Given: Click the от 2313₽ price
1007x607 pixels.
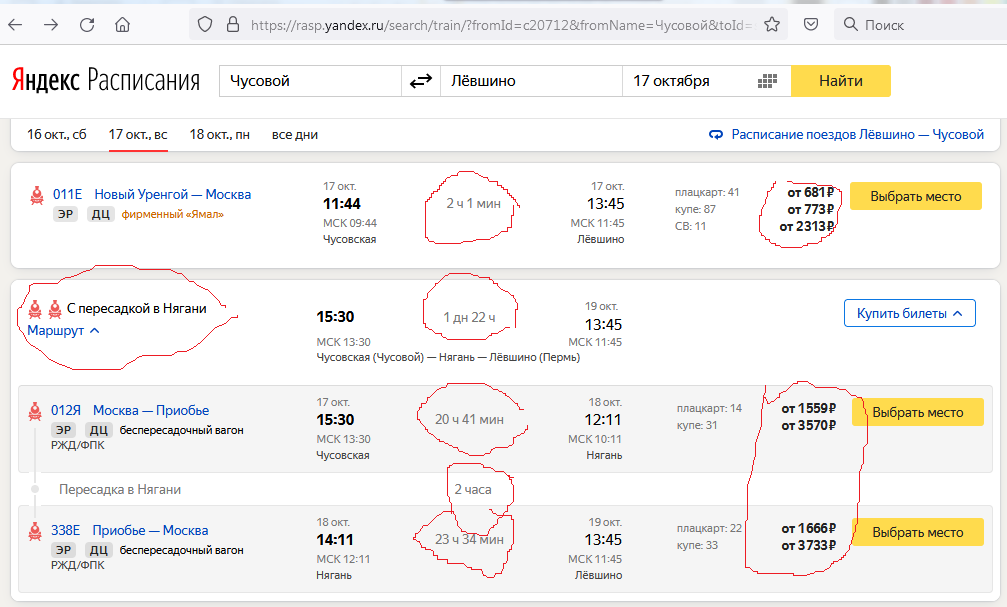Looking at the screenshot, I should coord(807,226).
